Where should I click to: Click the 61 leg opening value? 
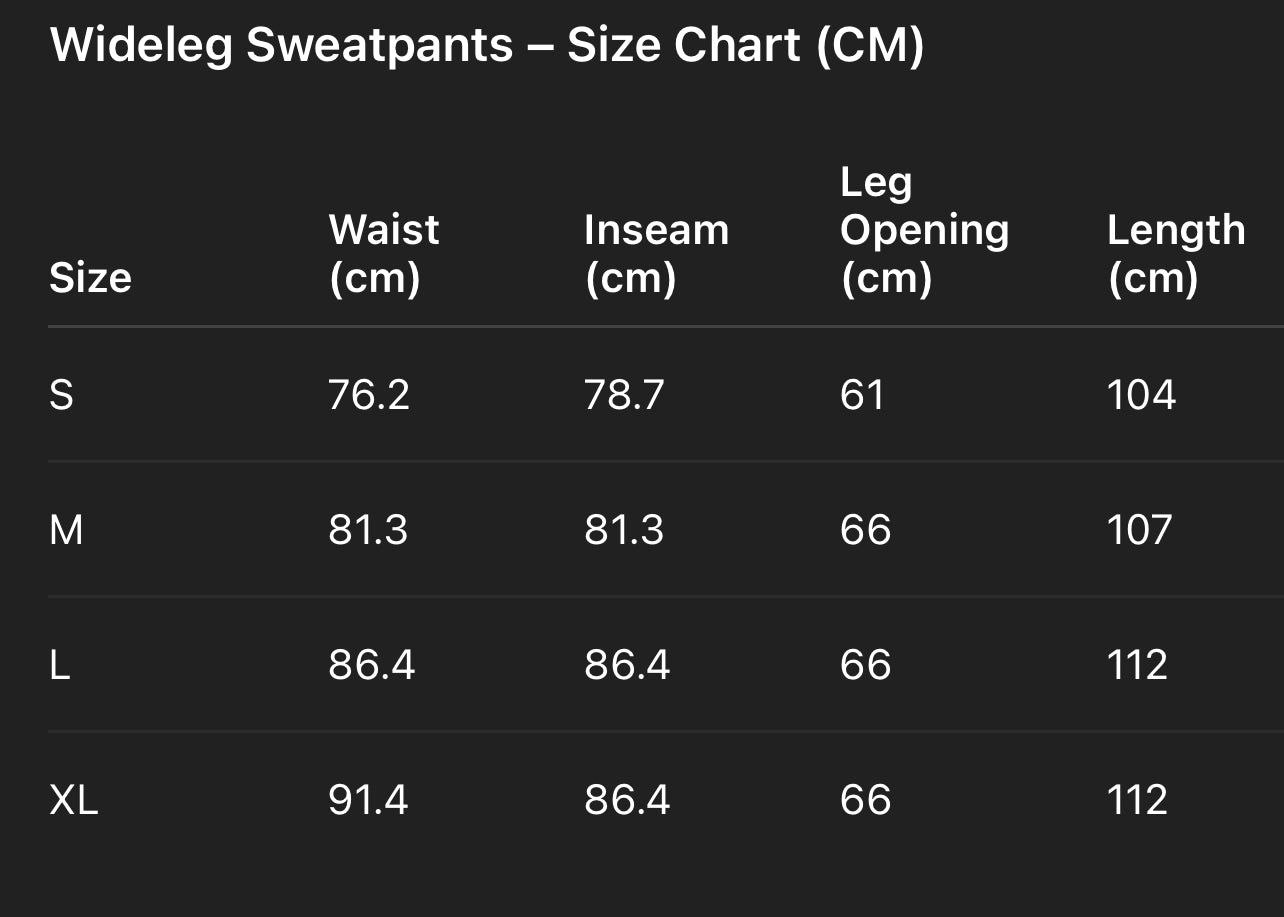click(862, 396)
